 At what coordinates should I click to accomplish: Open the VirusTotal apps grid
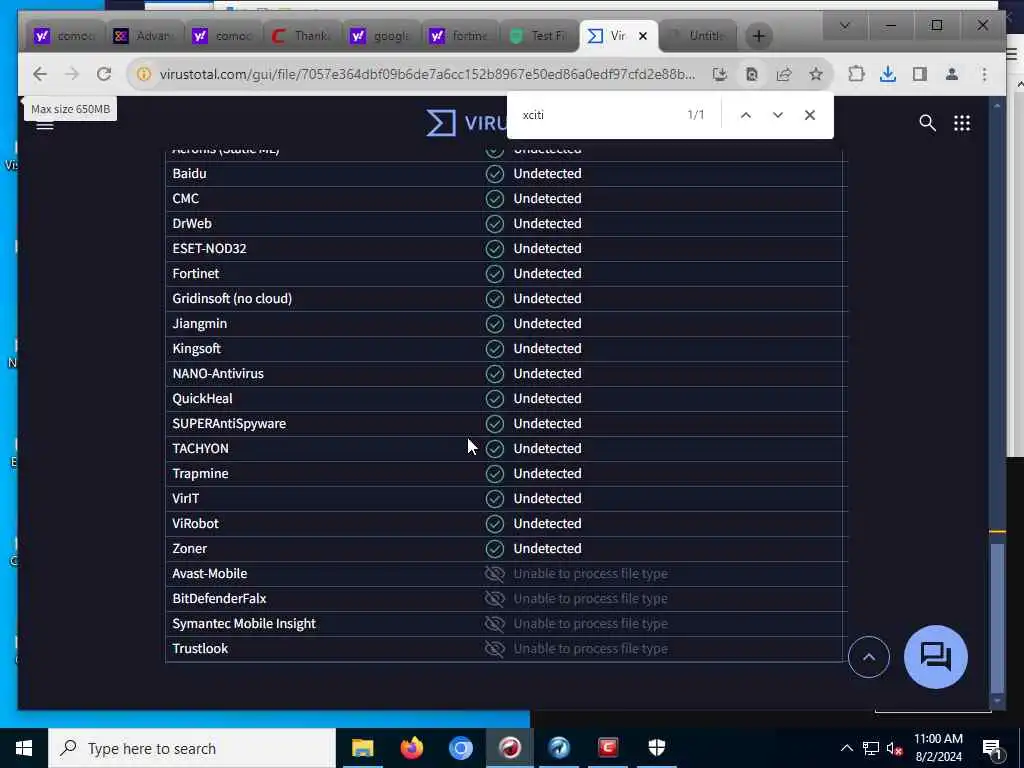pyautogui.click(x=961, y=123)
